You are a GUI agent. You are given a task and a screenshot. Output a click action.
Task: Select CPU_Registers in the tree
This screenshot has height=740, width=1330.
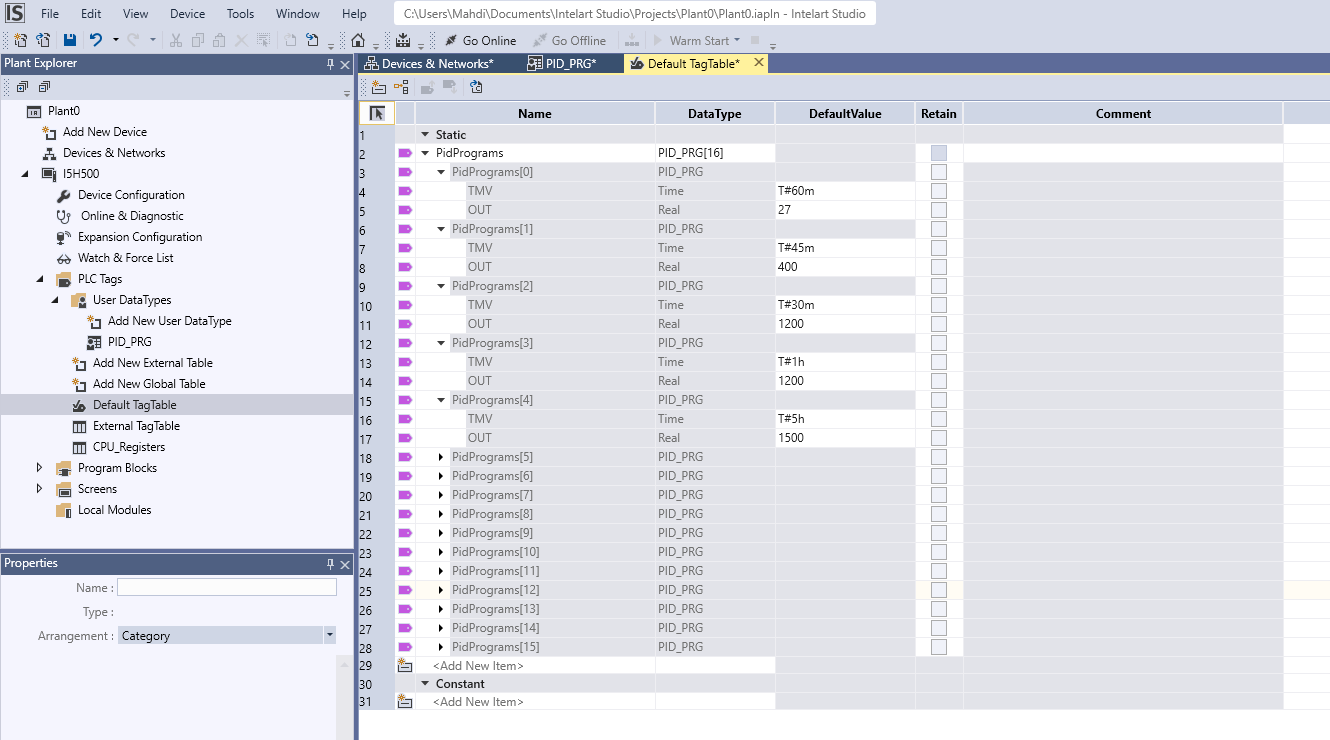129,447
